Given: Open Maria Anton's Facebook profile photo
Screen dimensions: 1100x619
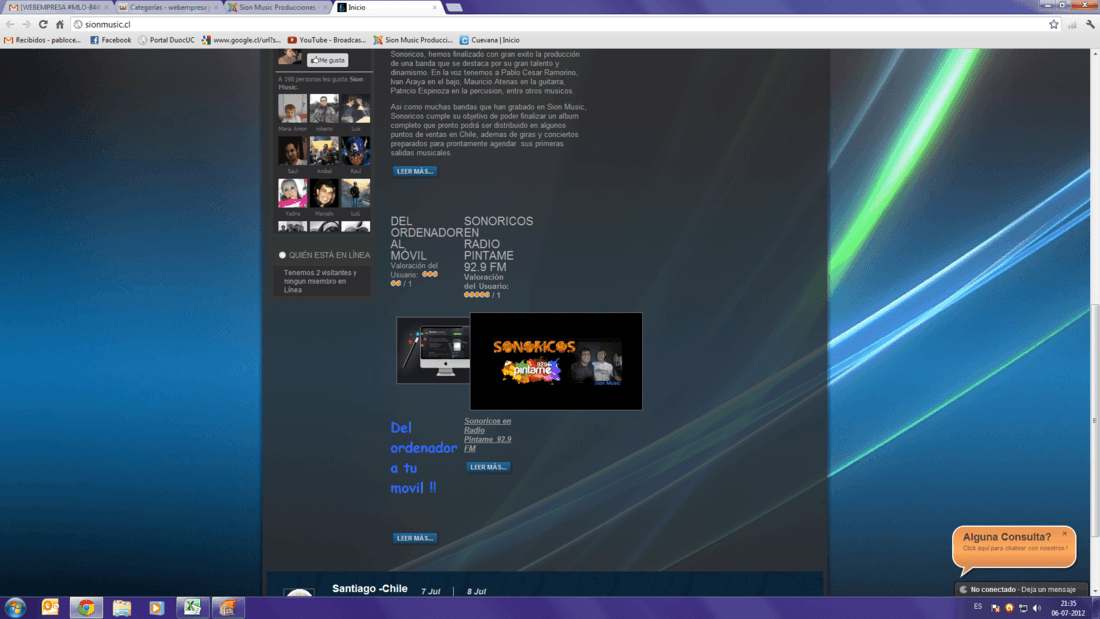Looking at the screenshot, I should click(293, 109).
